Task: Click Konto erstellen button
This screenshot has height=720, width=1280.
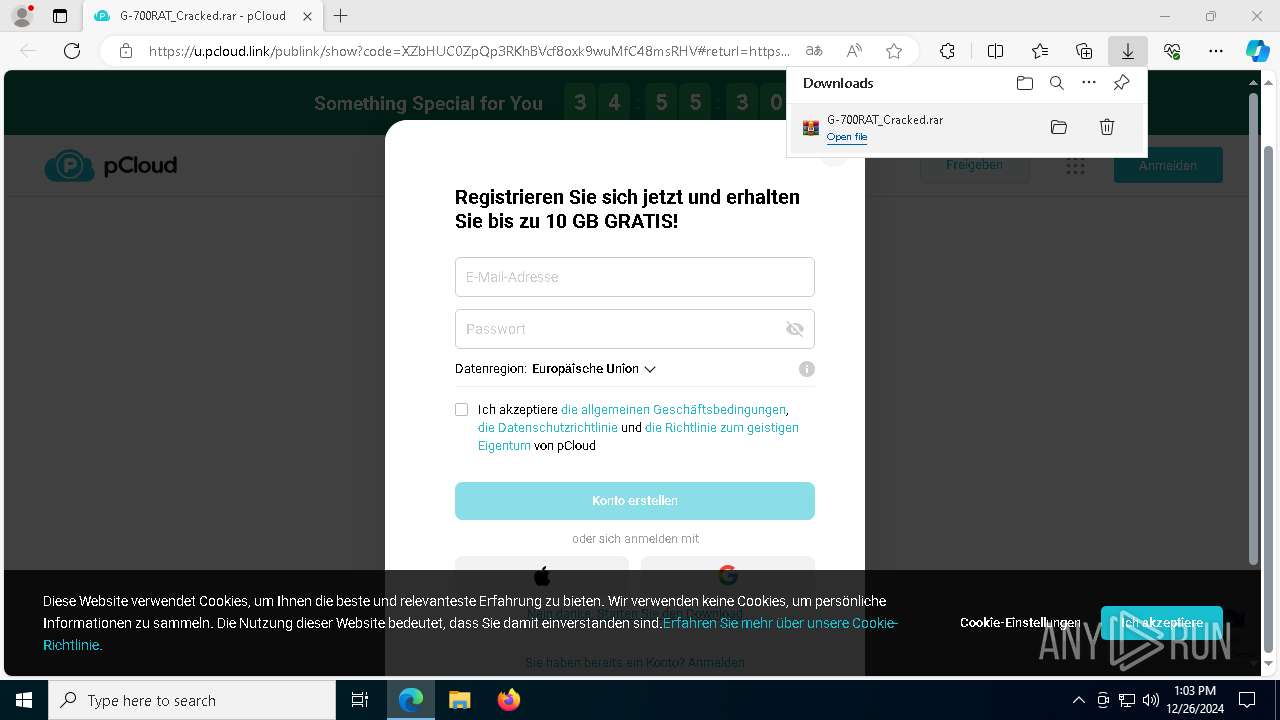Action: pos(635,501)
